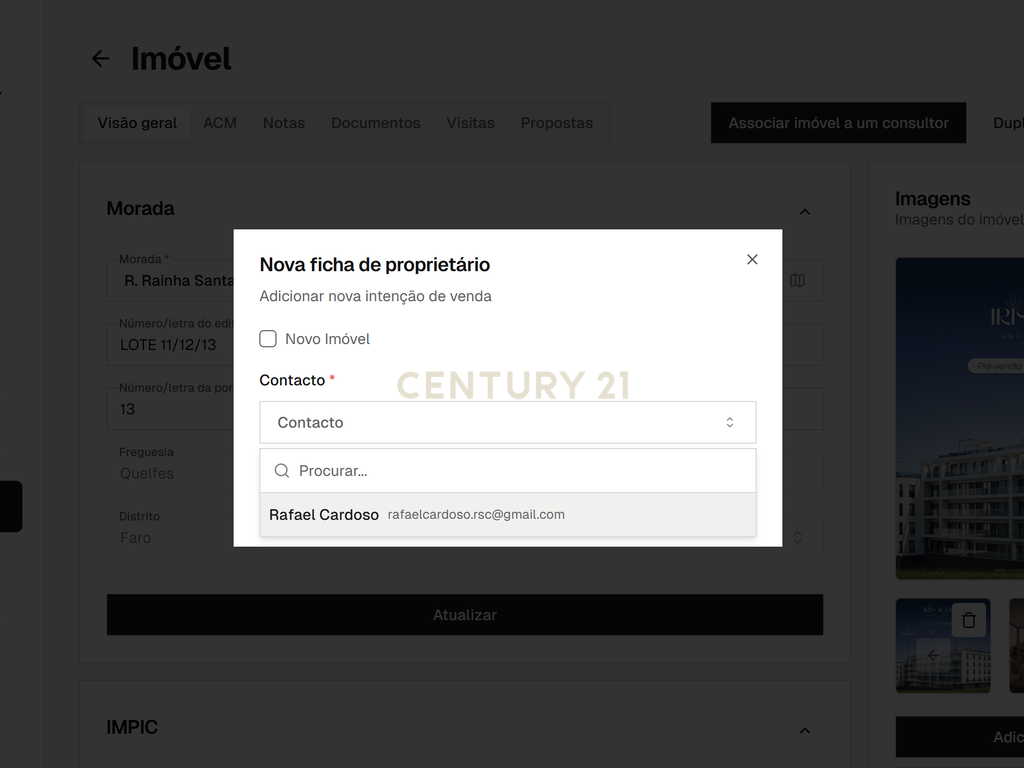
Task: Click Associar imóvel a um consultor button
Action: (x=839, y=123)
